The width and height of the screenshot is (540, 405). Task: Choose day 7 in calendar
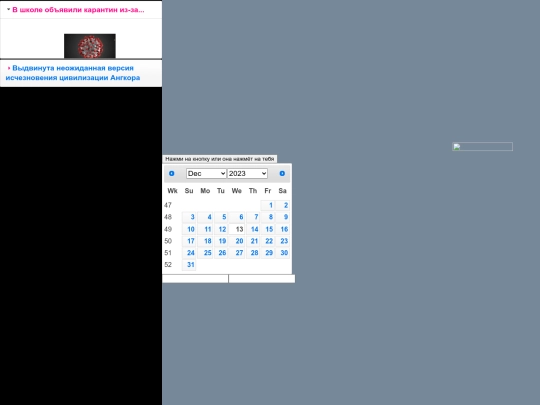tap(253, 217)
